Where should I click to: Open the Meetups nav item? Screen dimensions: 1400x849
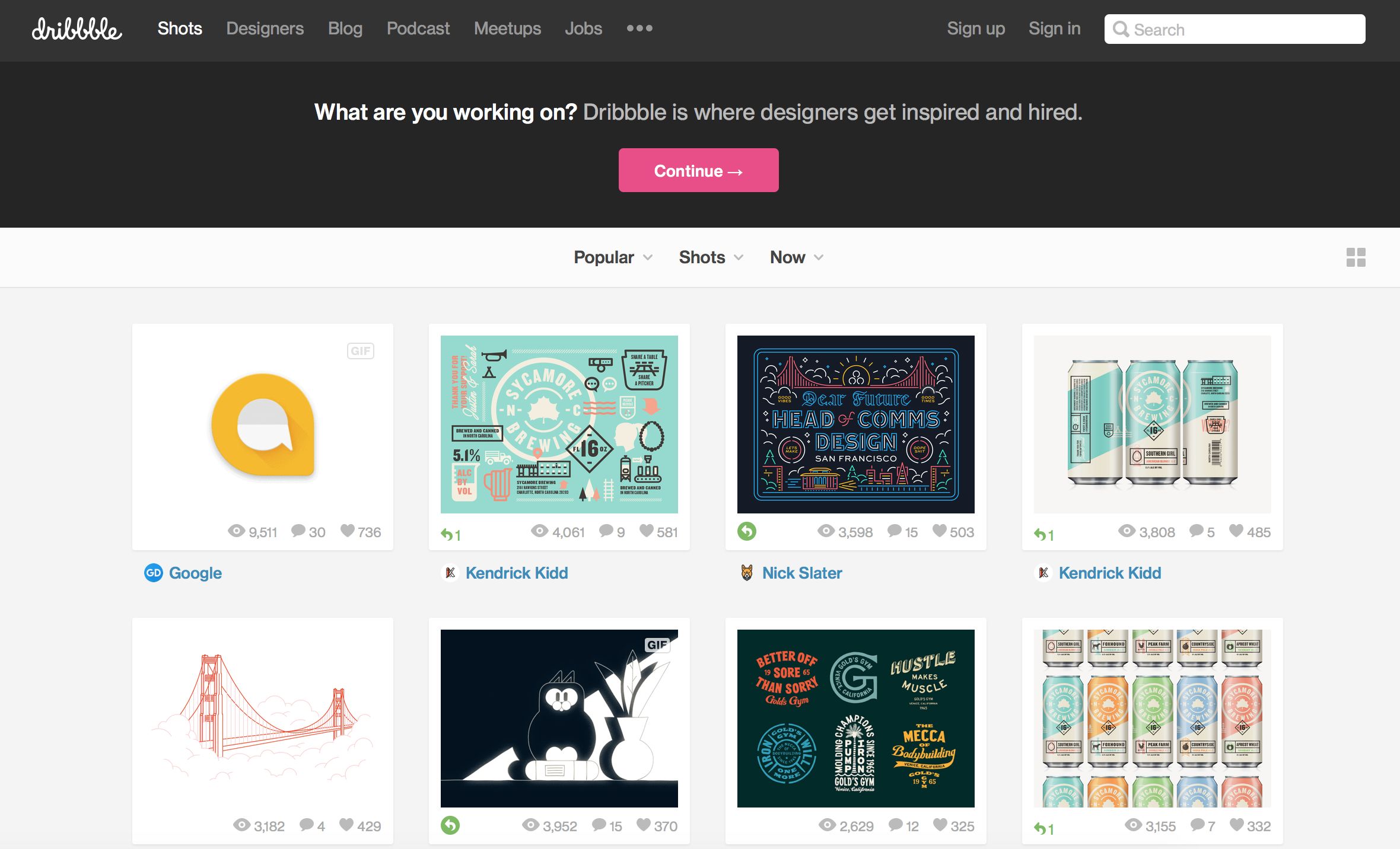[x=507, y=28]
